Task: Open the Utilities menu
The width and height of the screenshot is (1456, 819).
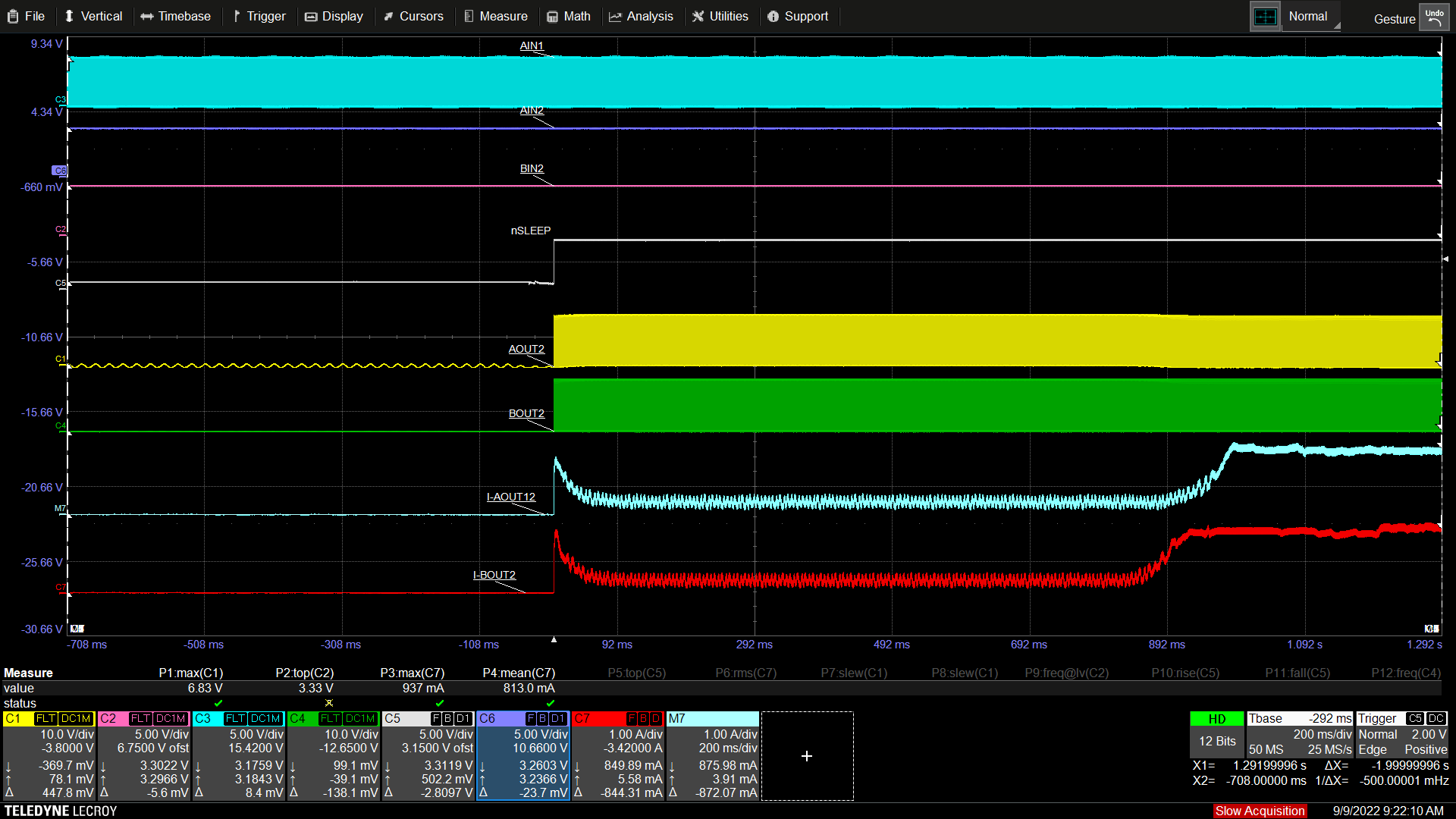Action: [x=720, y=17]
